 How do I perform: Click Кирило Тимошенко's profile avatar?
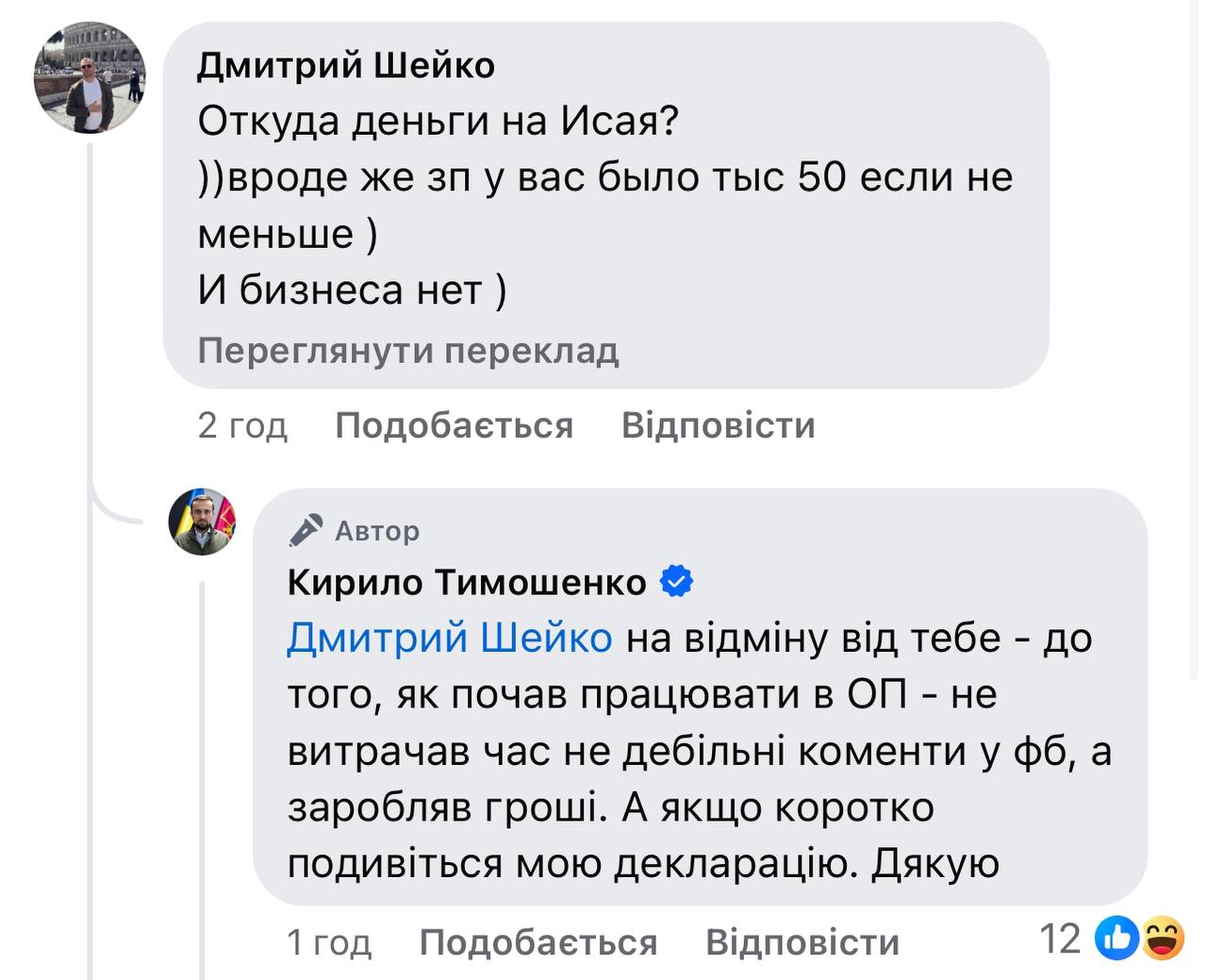pos(202,522)
